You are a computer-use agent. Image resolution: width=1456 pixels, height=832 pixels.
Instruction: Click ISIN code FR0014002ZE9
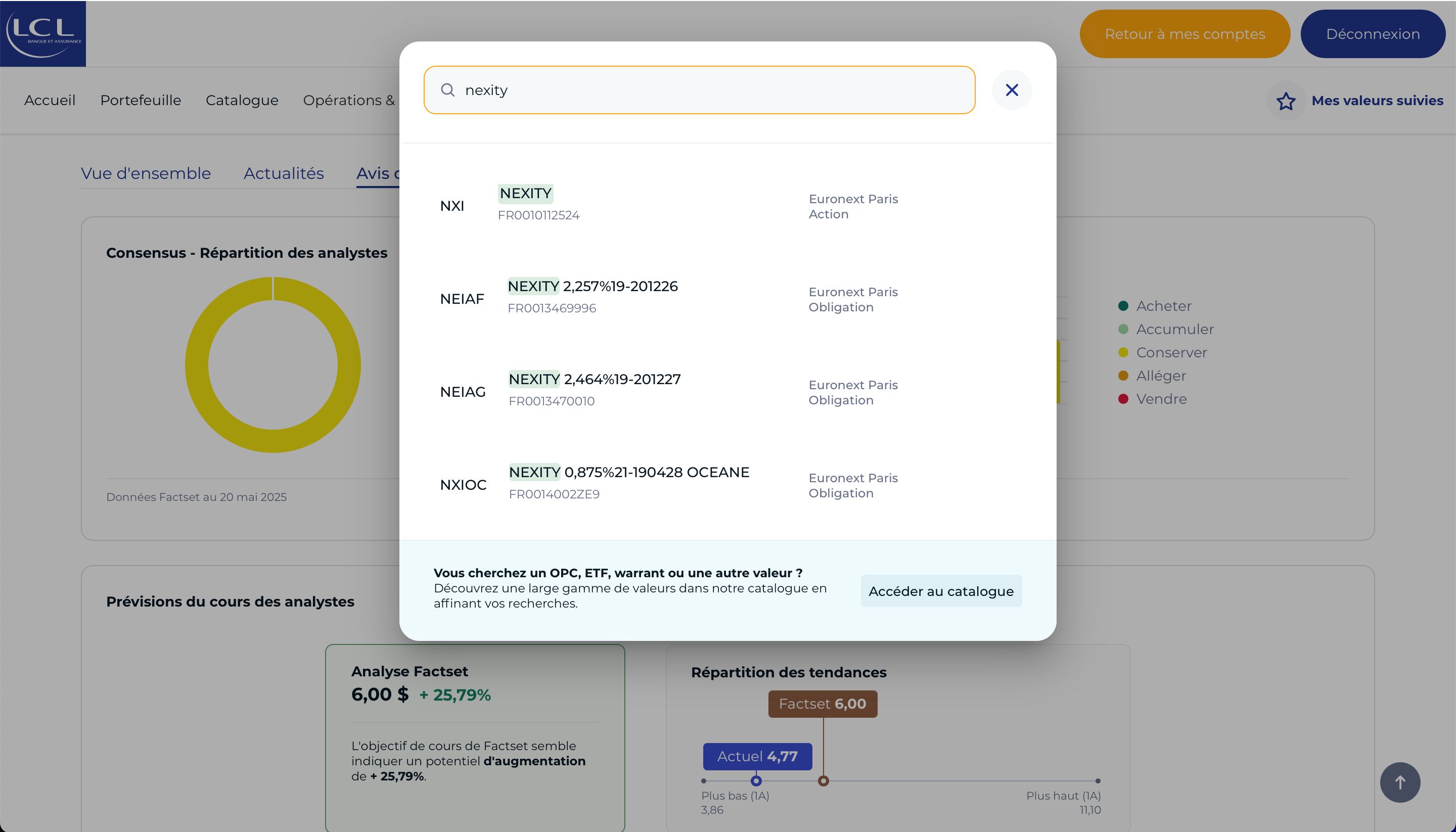pyautogui.click(x=554, y=494)
